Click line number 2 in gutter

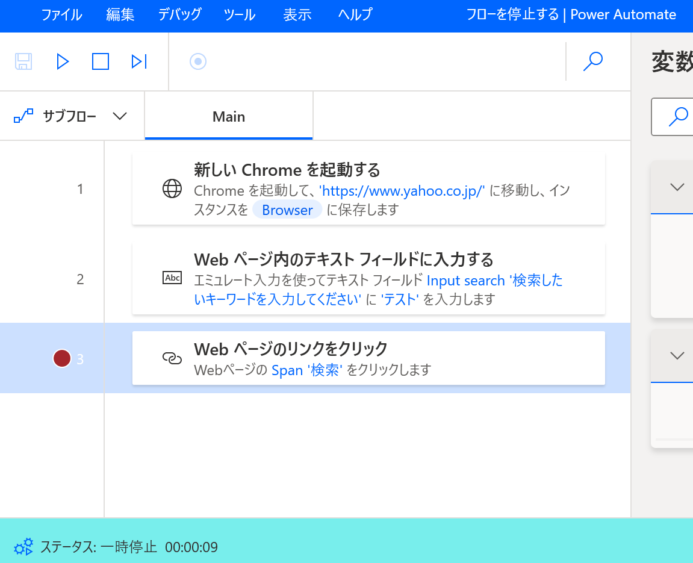coord(80,279)
